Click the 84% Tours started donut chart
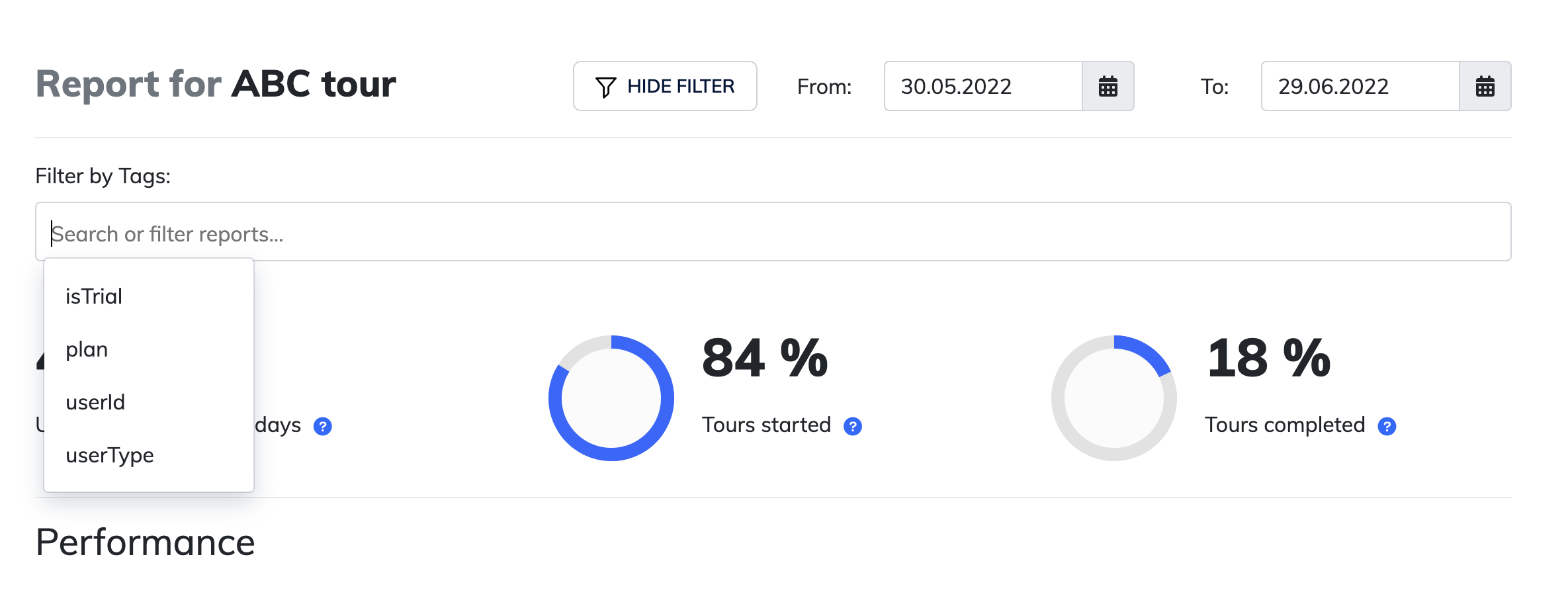This screenshot has height=602, width=1568. pyautogui.click(x=611, y=398)
